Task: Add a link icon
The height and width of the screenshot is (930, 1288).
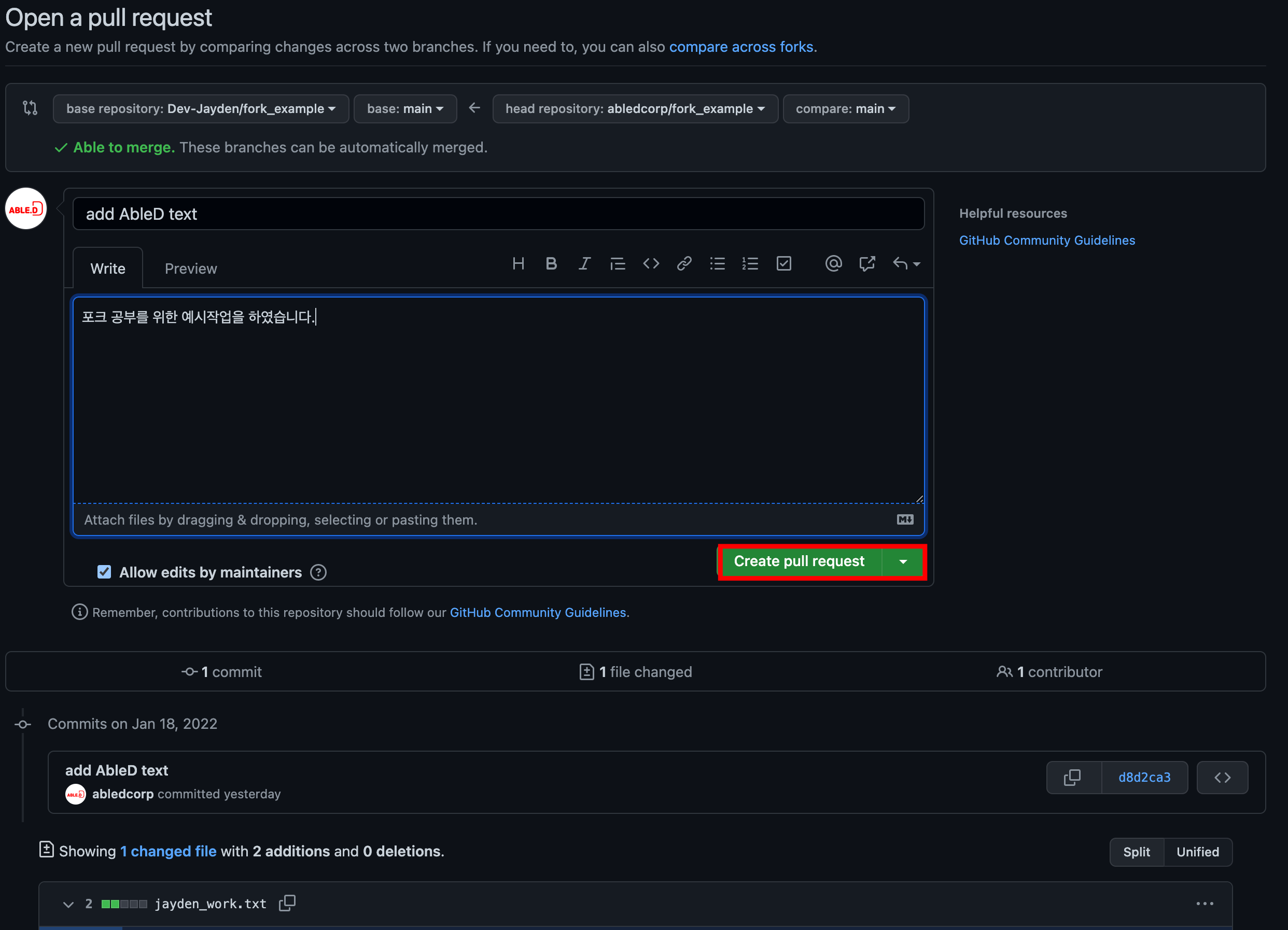Action: (684, 264)
